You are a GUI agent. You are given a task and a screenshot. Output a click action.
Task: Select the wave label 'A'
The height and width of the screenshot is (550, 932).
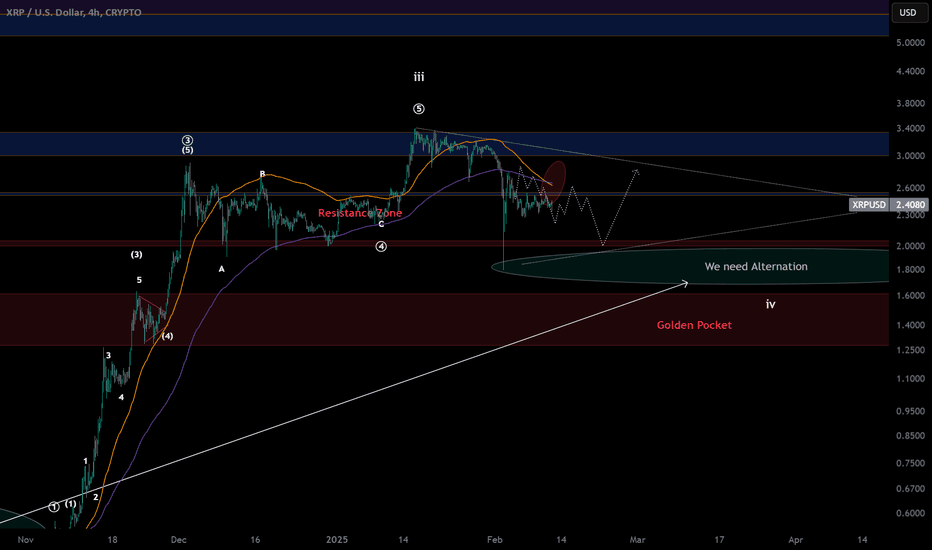click(x=222, y=269)
